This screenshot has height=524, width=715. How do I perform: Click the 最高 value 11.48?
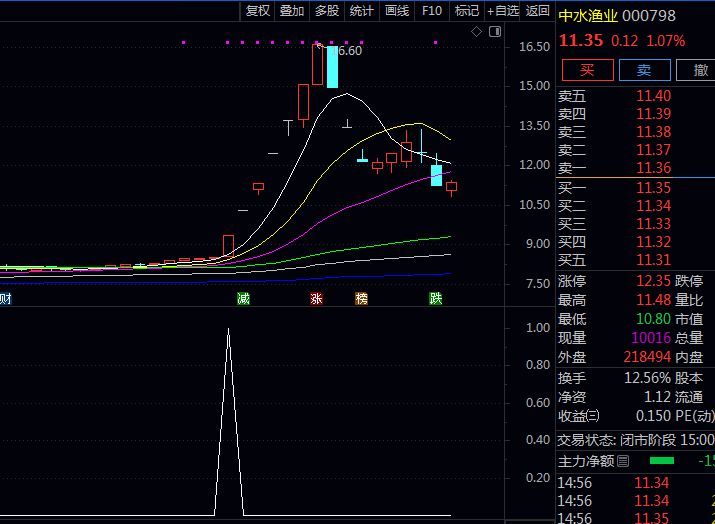point(653,300)
